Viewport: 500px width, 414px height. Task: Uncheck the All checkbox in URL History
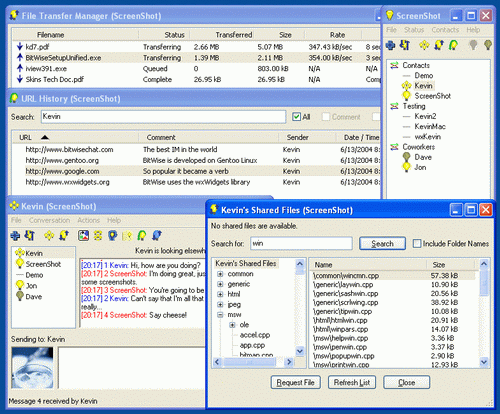[296, 117]
